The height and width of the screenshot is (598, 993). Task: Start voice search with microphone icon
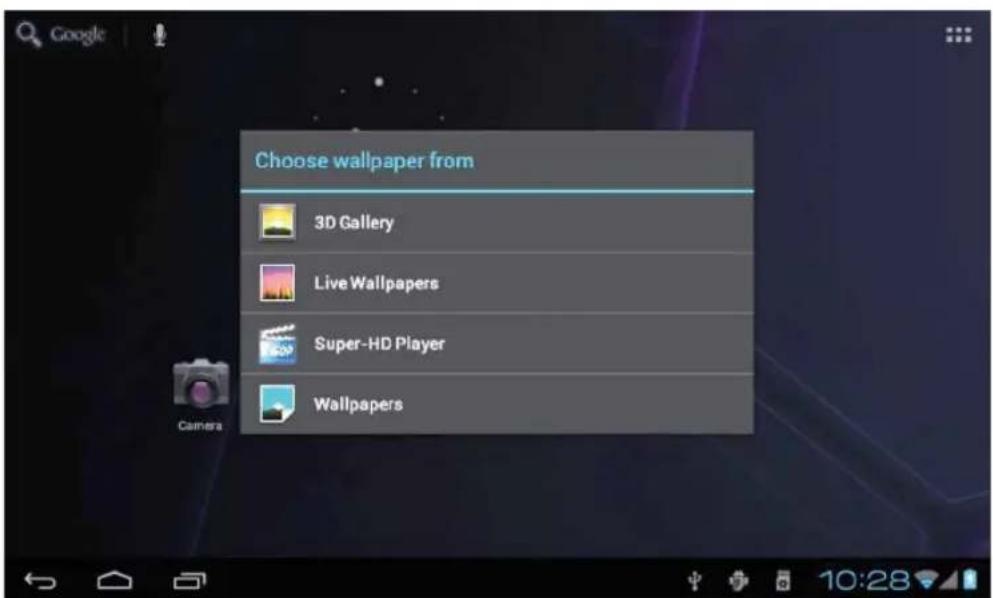[x=160, y=35]
